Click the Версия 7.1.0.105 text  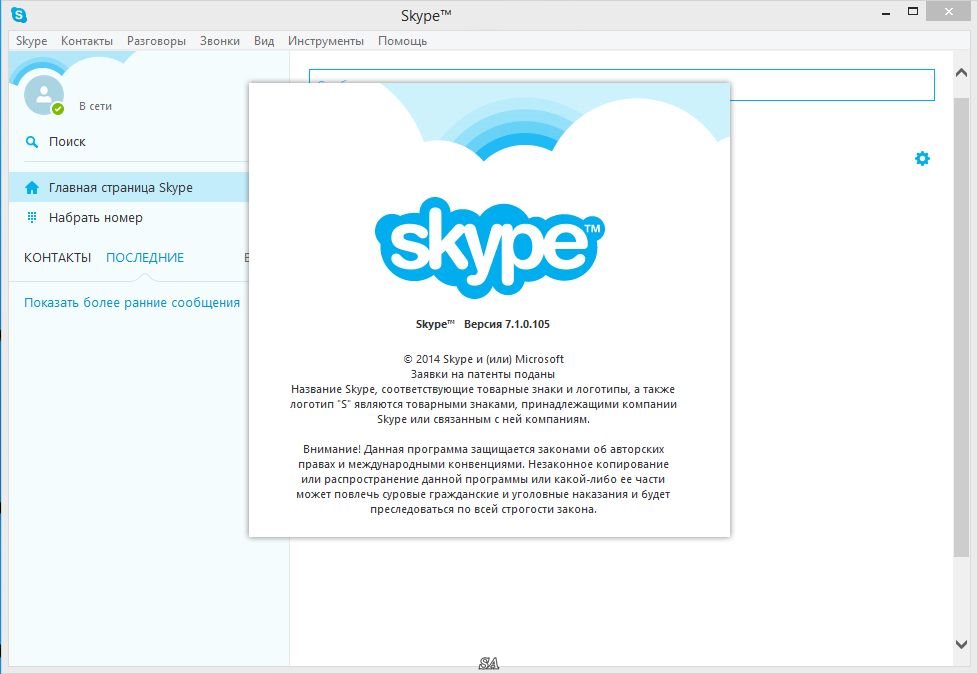point(507,324)
